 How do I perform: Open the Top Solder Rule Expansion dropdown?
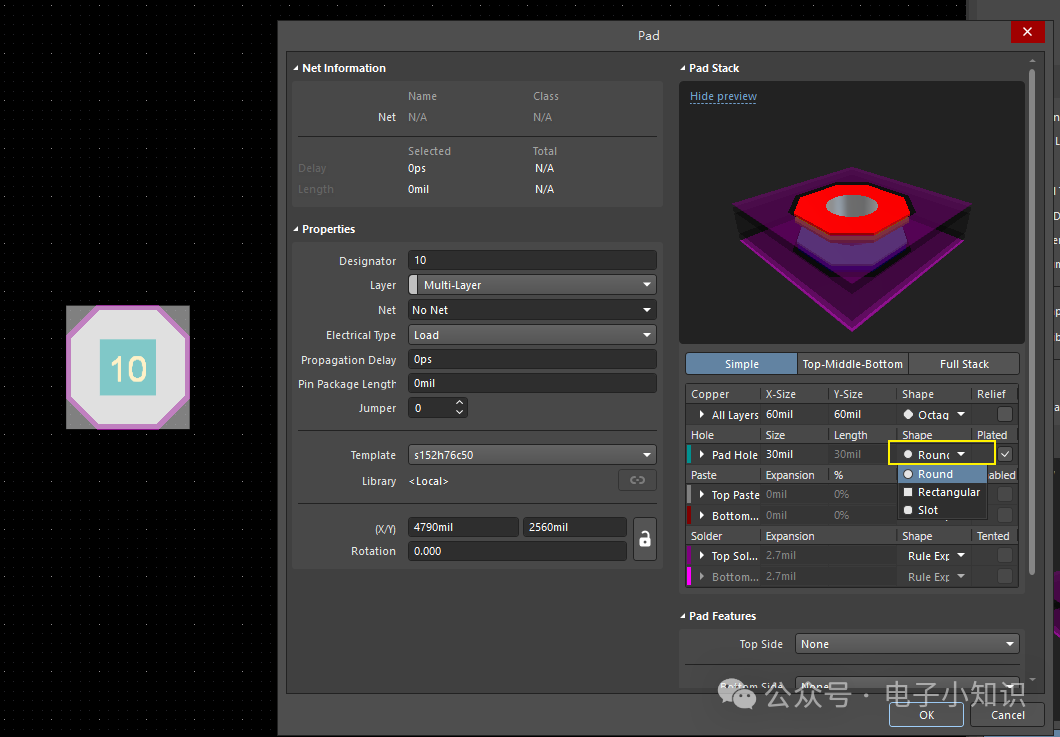[x=936, y=555]
